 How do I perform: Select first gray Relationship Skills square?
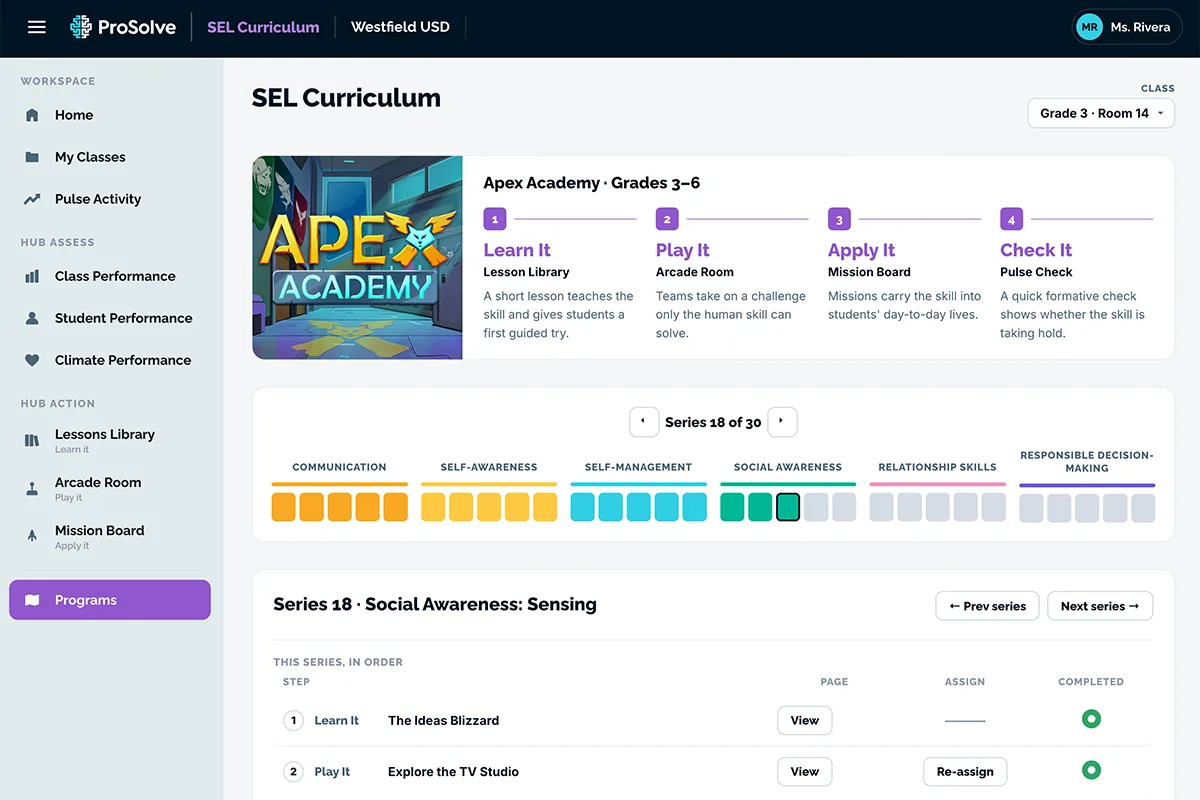click(882, 507)
